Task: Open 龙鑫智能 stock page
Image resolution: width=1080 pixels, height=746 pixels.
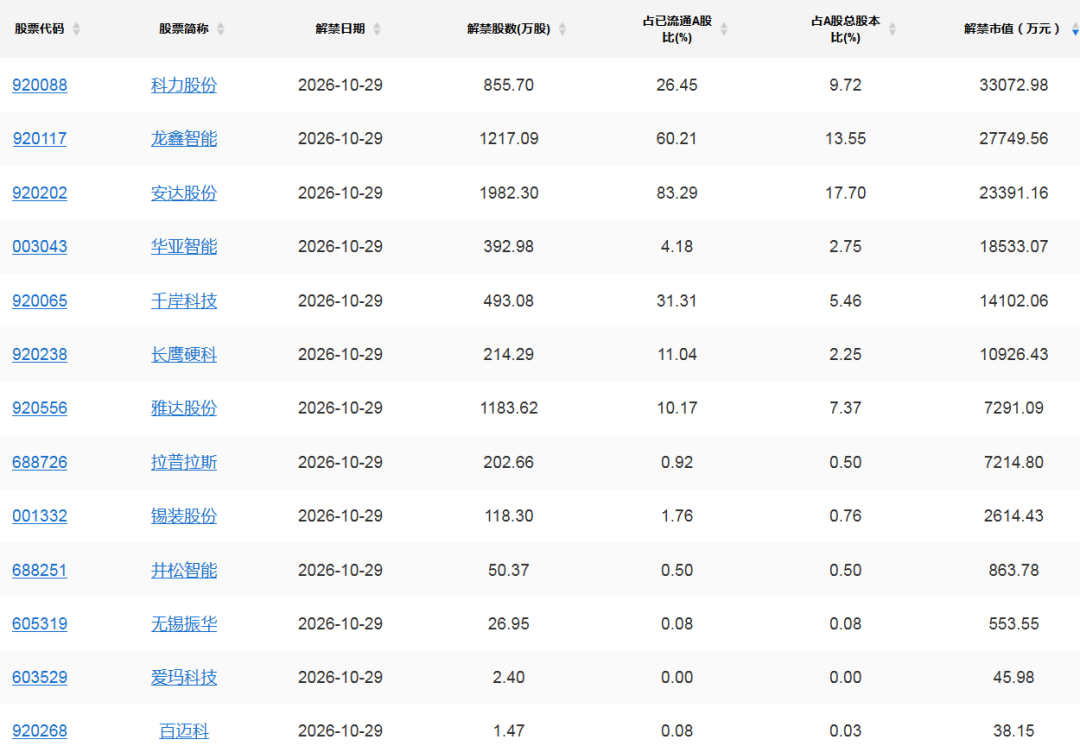Action: (184, 138)
